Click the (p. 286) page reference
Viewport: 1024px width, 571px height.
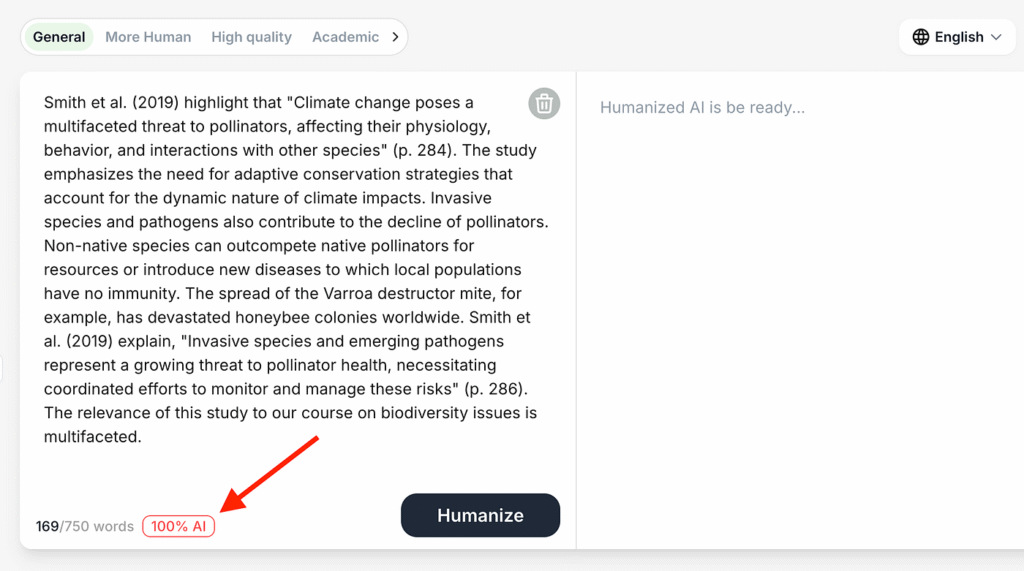[496, 389]
